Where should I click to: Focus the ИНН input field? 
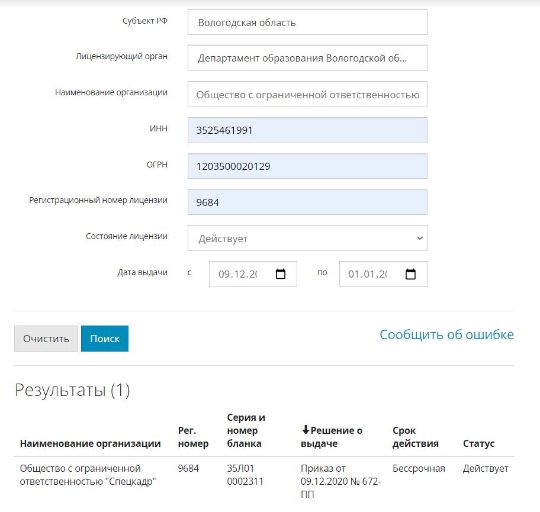pos(308,130)
